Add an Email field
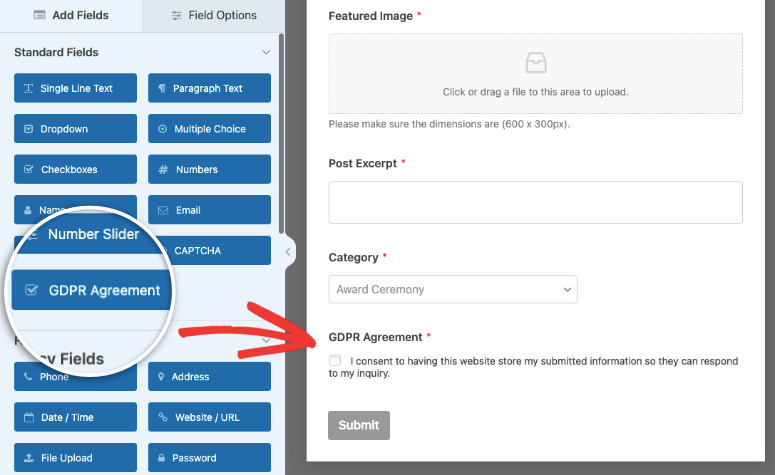Screen dimensions: 775x475 [209, 210]
